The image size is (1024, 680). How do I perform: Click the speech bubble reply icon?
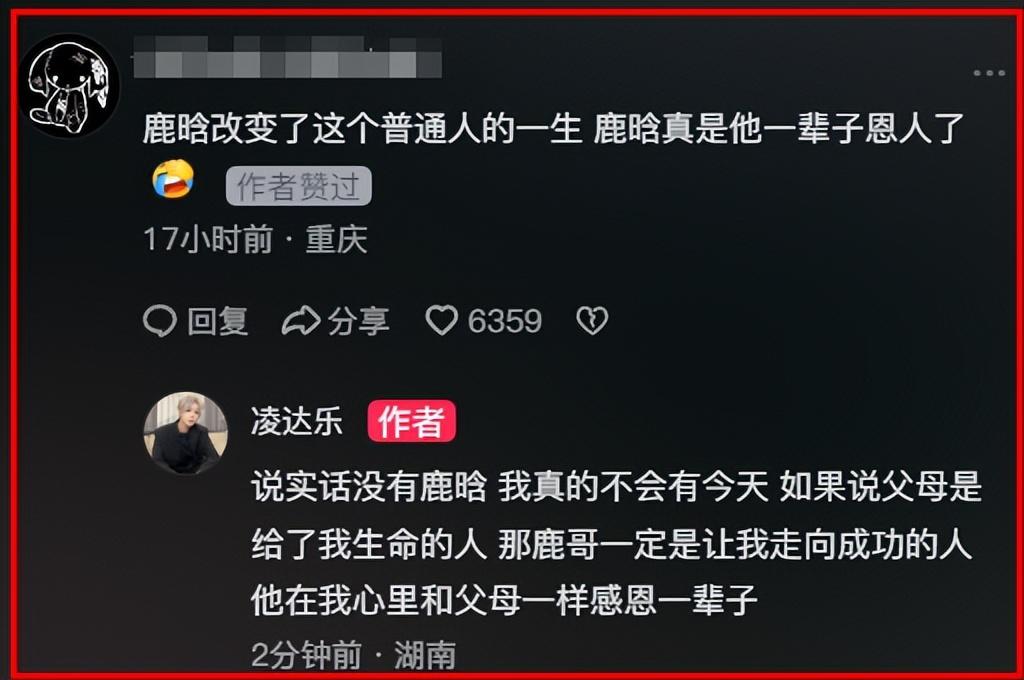(x=160, y=321)
